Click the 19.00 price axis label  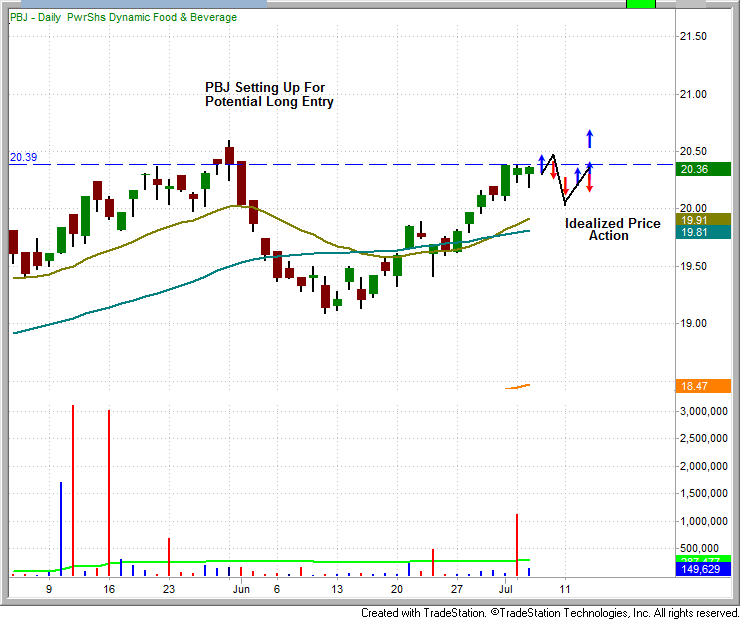coord(693,323)
